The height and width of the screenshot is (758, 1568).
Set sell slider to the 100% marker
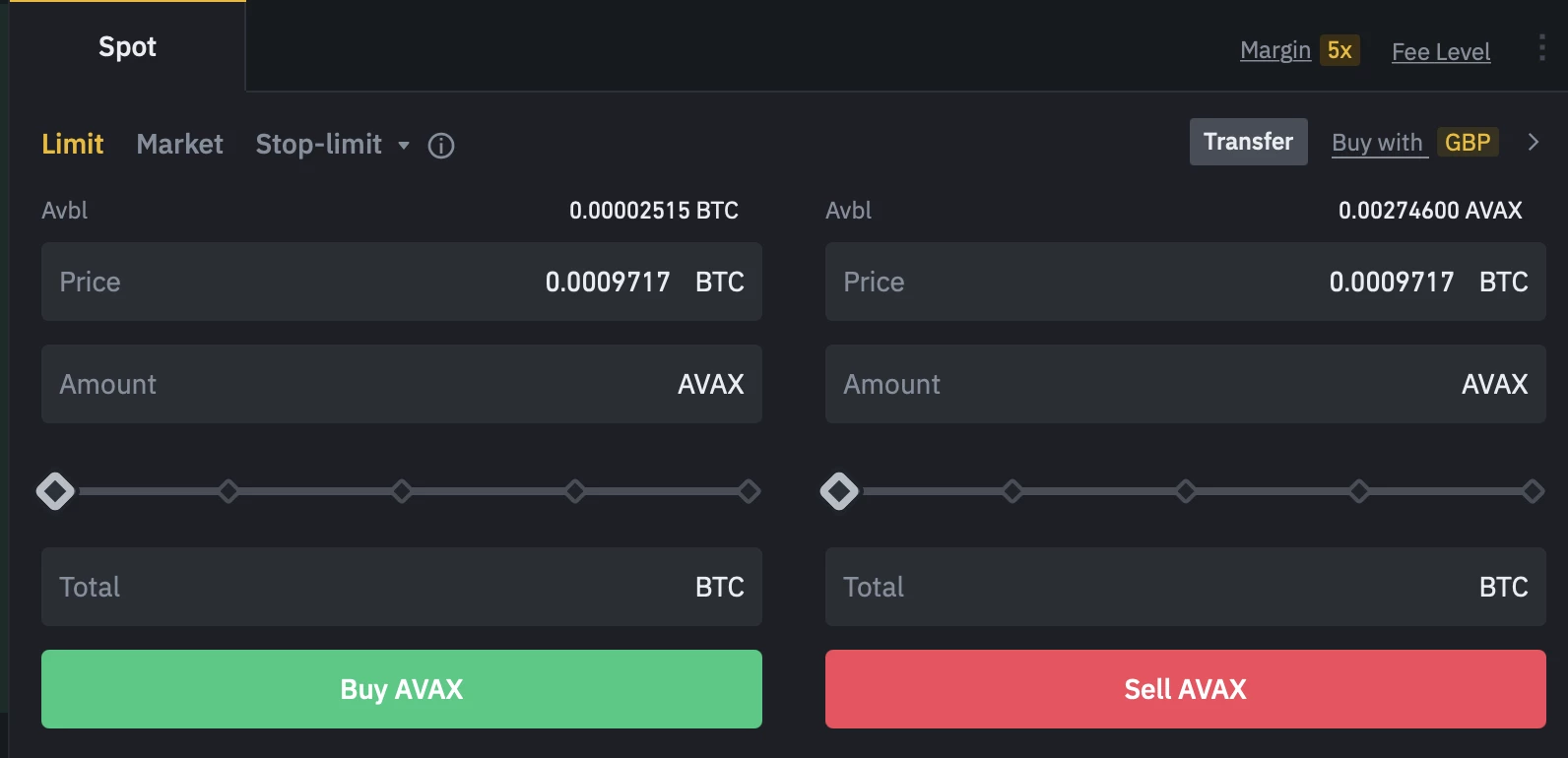[x=1533, y=490]
